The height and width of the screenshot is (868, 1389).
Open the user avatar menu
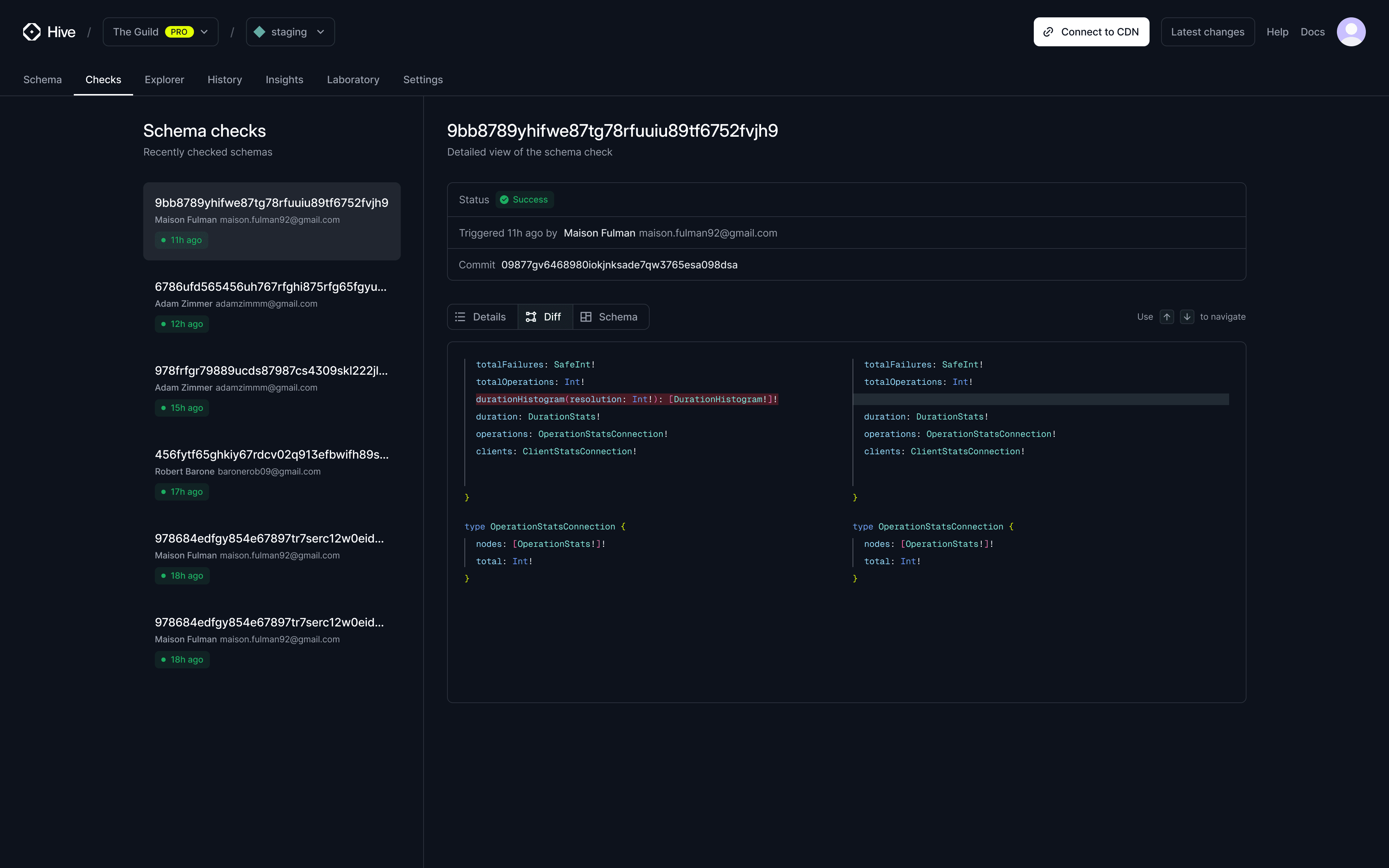tap(1351, 31)
